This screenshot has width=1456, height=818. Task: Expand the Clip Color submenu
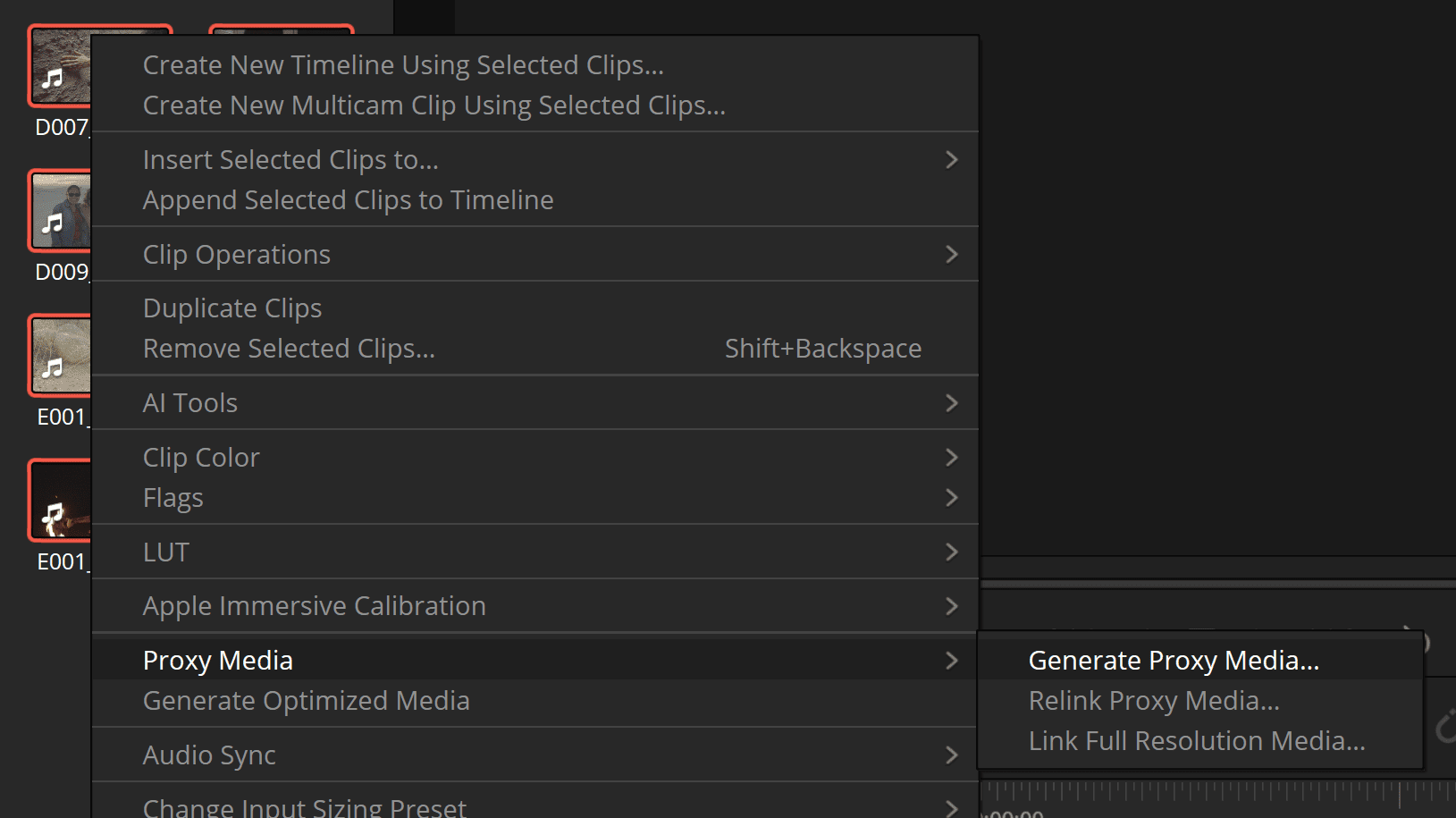201,457
